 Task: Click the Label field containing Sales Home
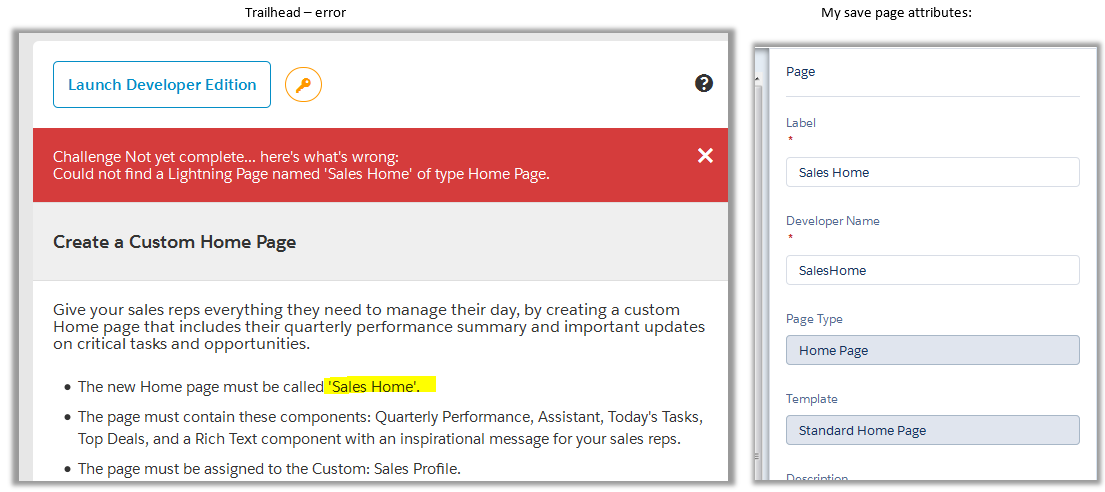pyautogui.click(x=932, y=172)
